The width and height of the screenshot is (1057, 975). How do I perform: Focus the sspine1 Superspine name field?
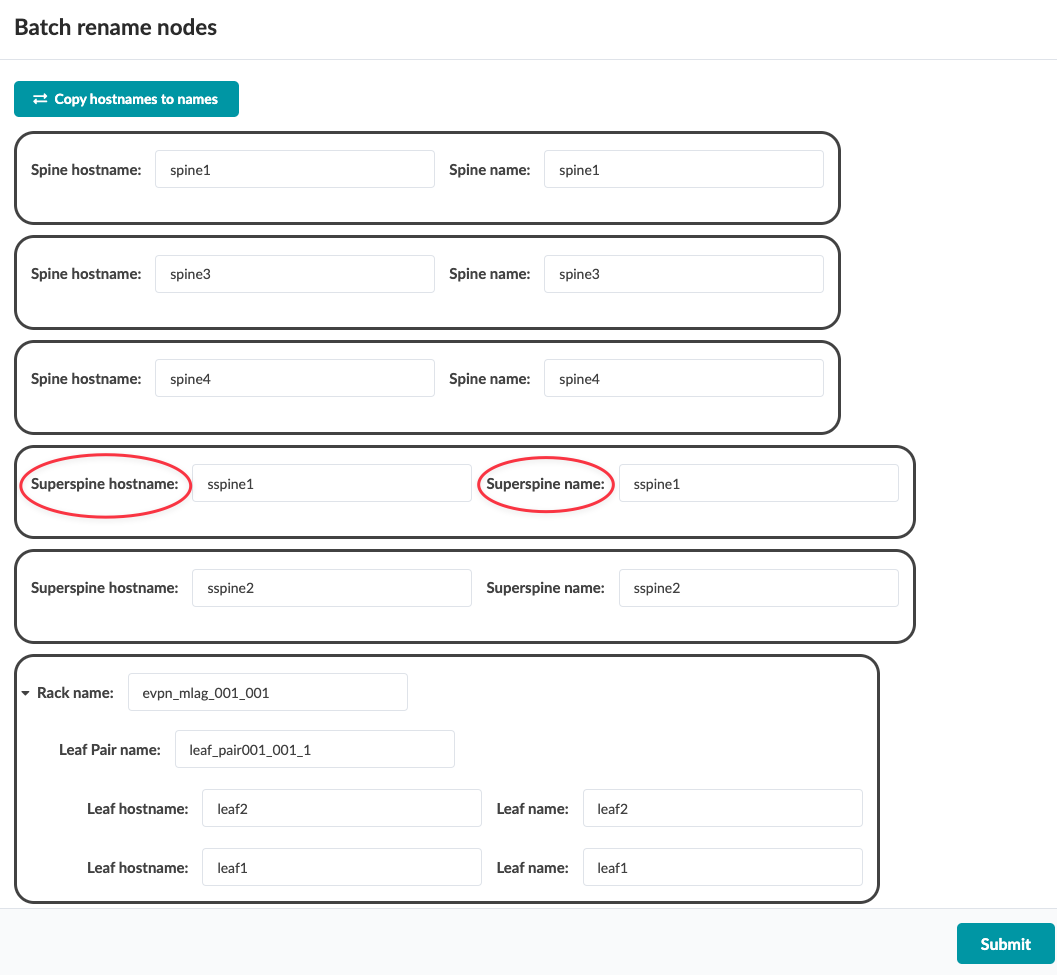point(758,483)
